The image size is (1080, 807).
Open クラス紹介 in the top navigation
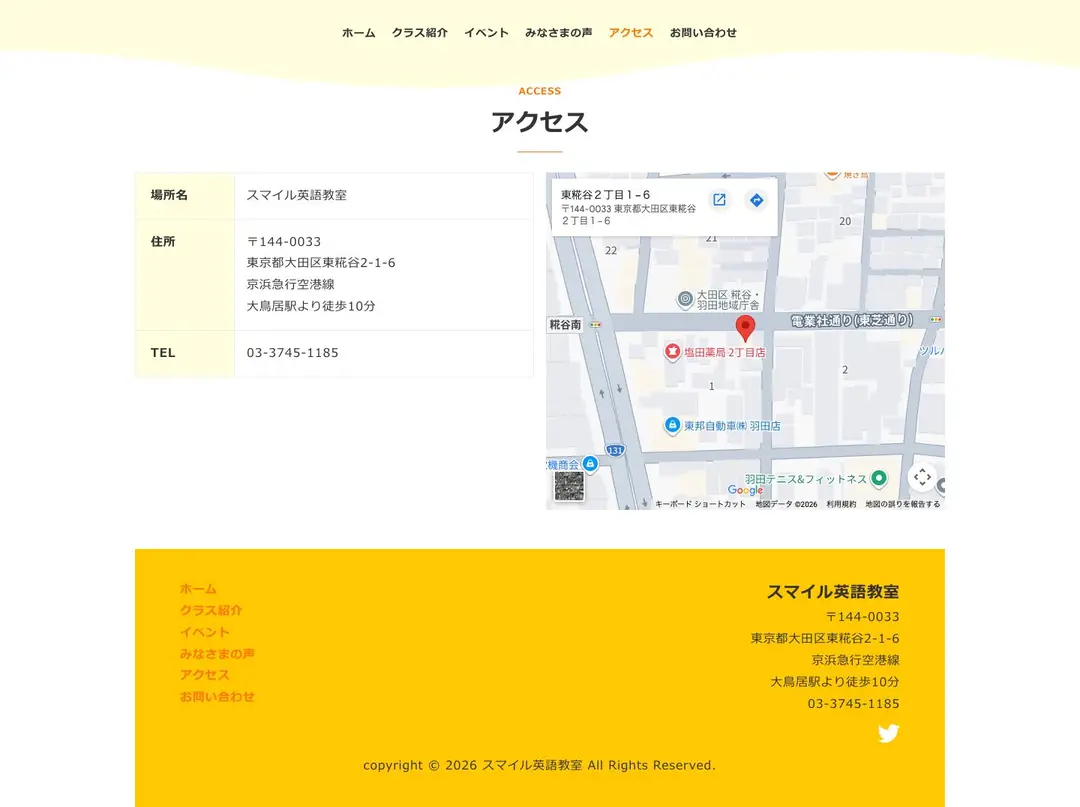[x=419, y=32]
